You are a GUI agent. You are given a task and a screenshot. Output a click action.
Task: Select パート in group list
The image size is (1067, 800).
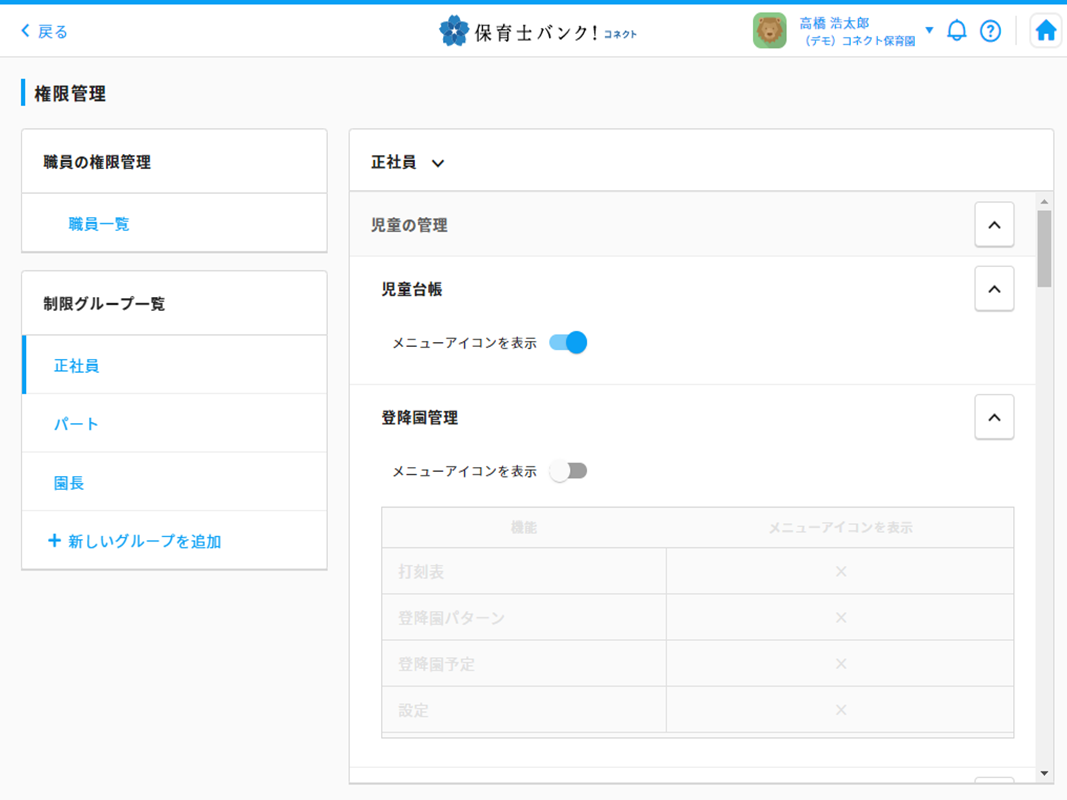[76, 424]
